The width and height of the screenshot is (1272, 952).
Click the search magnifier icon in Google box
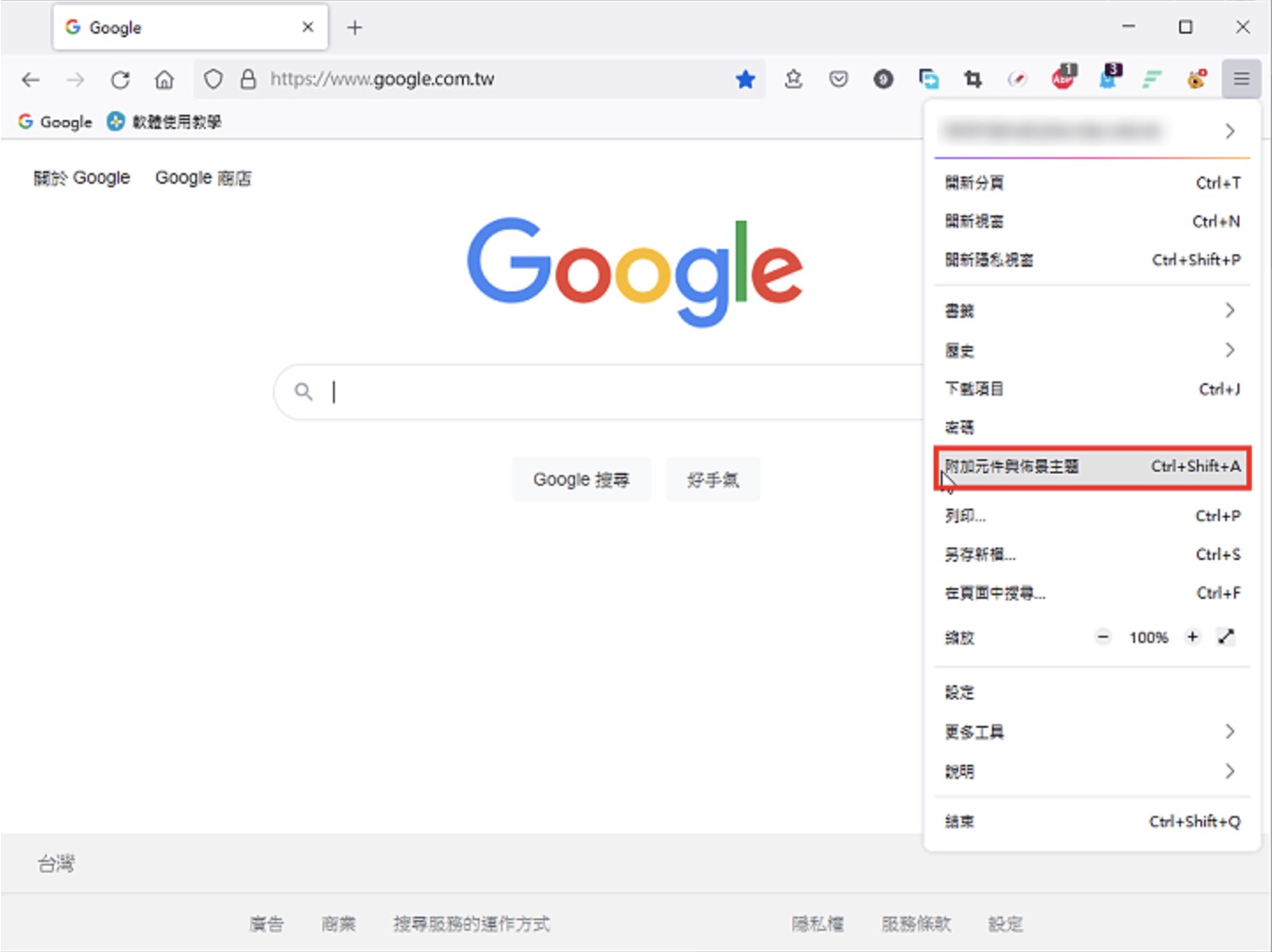pos(303,391)
